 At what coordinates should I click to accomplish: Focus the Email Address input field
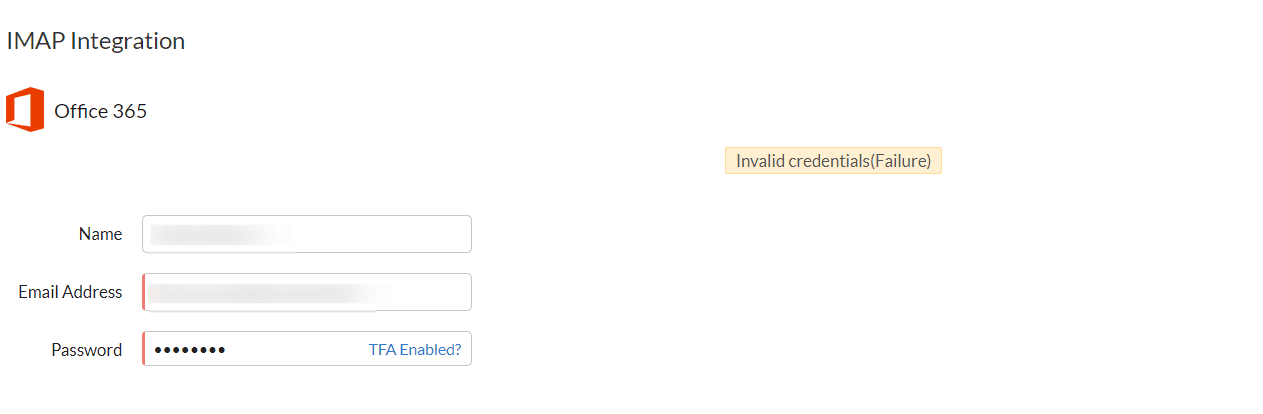coord(307,292)
